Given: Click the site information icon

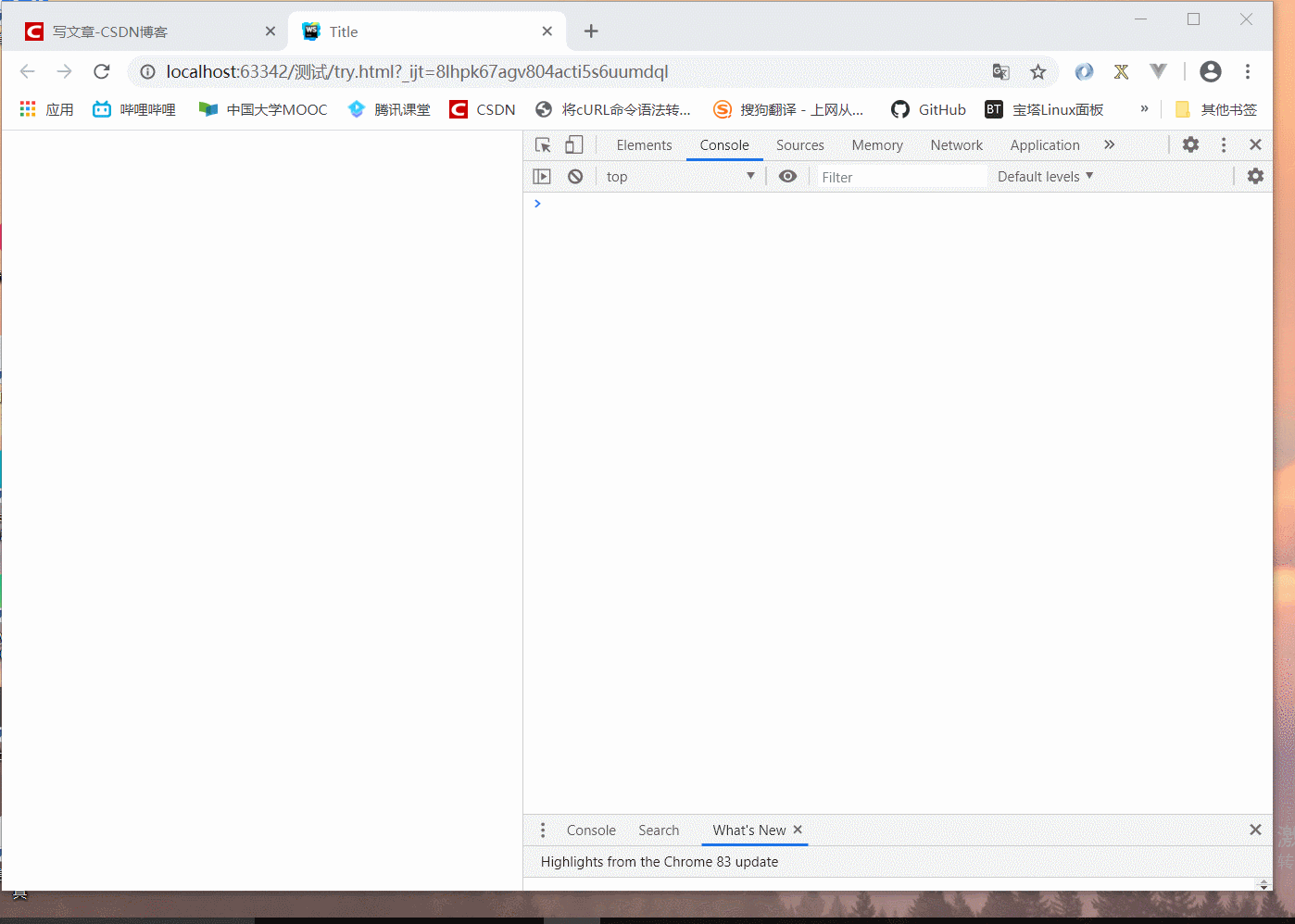Looking at the screenshot, I should pyautogui.click(x=147, y=71).
